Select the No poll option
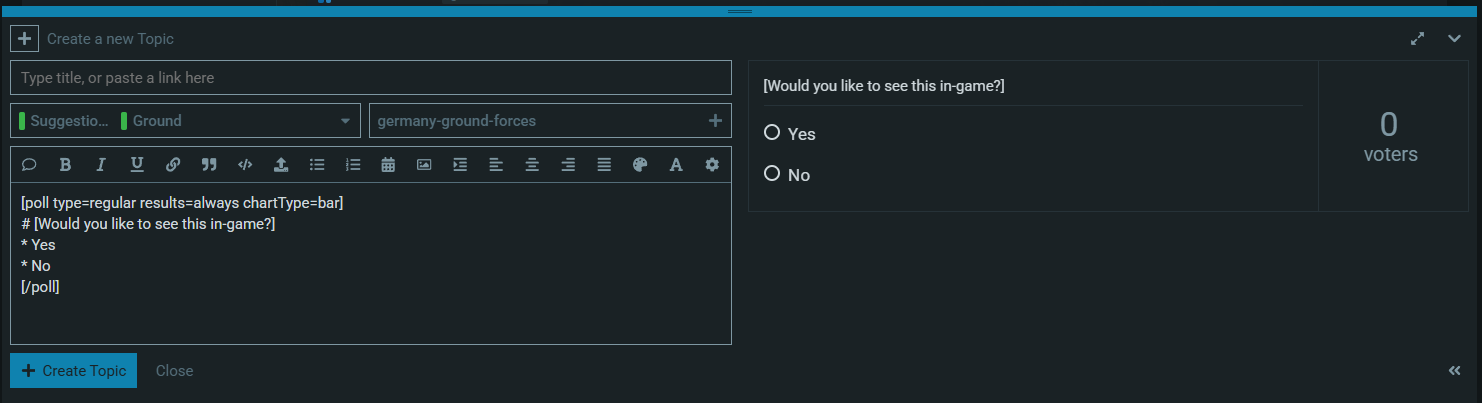 pyautogui.click(x=772, y=174)
